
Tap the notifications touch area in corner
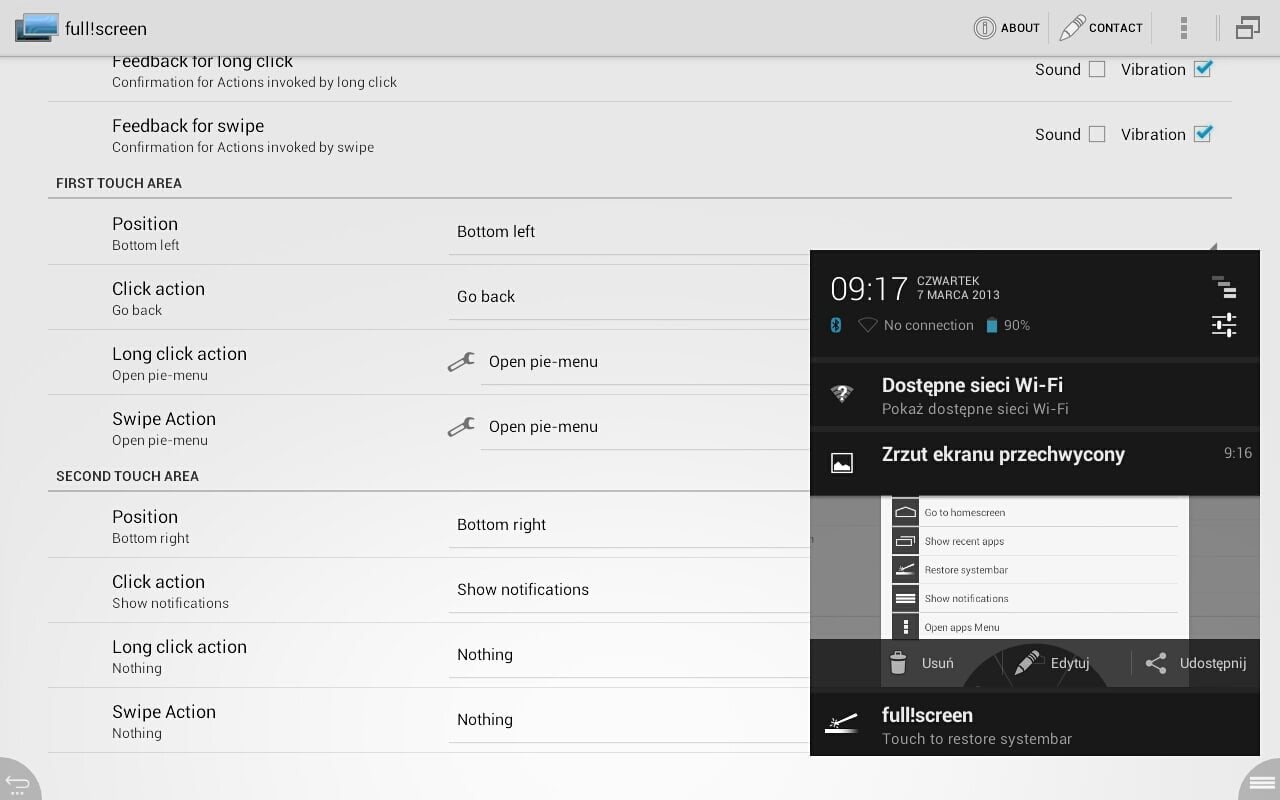1261,781
